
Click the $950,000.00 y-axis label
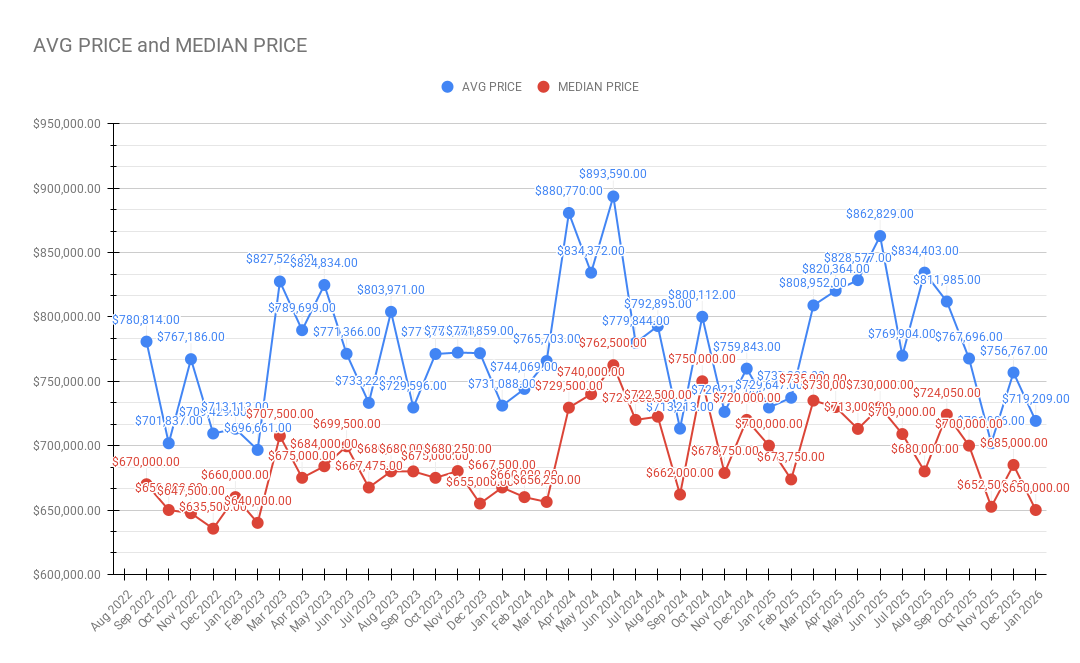pyautogui.click(x=67, y=124)
